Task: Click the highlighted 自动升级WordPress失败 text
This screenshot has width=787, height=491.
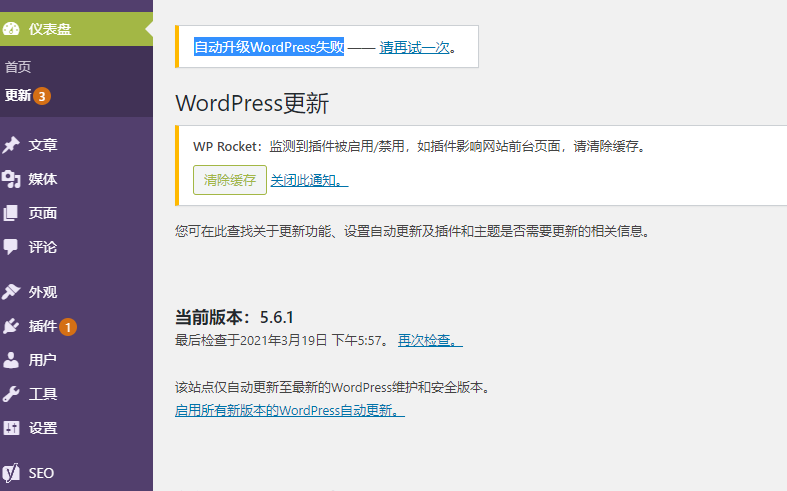Action: pos(269,47)
